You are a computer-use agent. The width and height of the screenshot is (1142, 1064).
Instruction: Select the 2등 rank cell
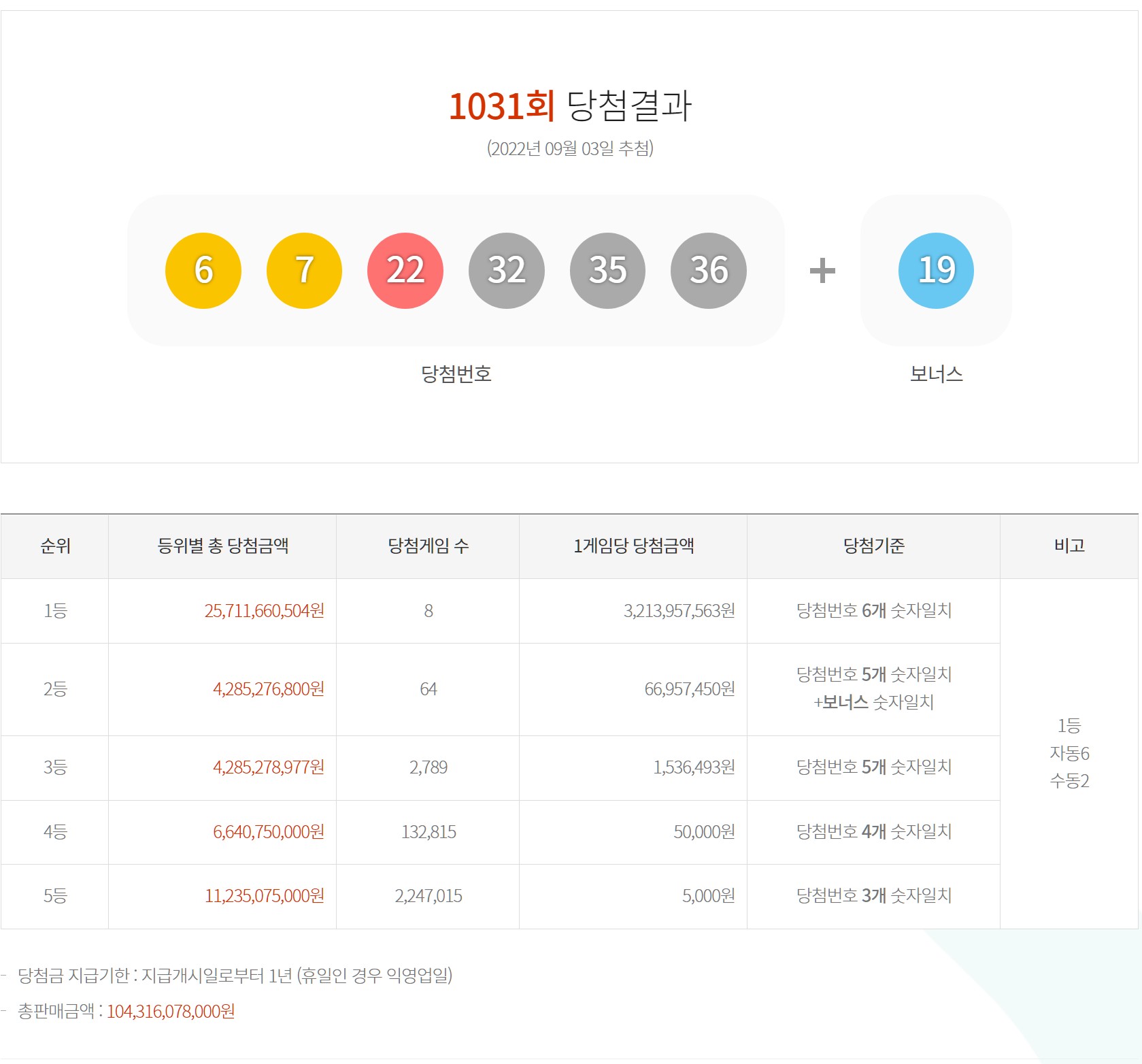(55, 689)
